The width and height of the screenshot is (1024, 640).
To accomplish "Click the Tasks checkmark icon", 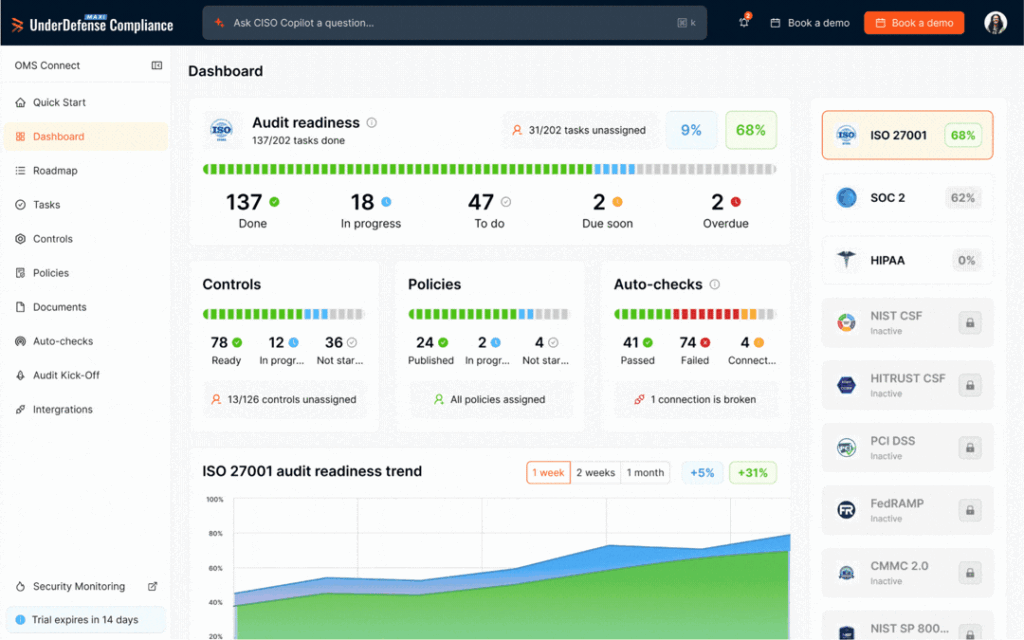I will (20, 204).
